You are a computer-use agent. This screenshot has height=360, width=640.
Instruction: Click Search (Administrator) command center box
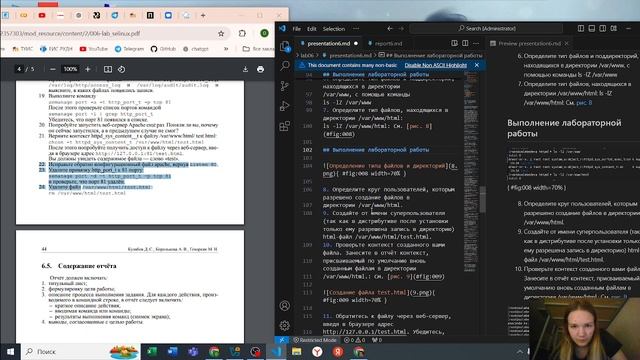pyautogui.click(x=486, y=29)
